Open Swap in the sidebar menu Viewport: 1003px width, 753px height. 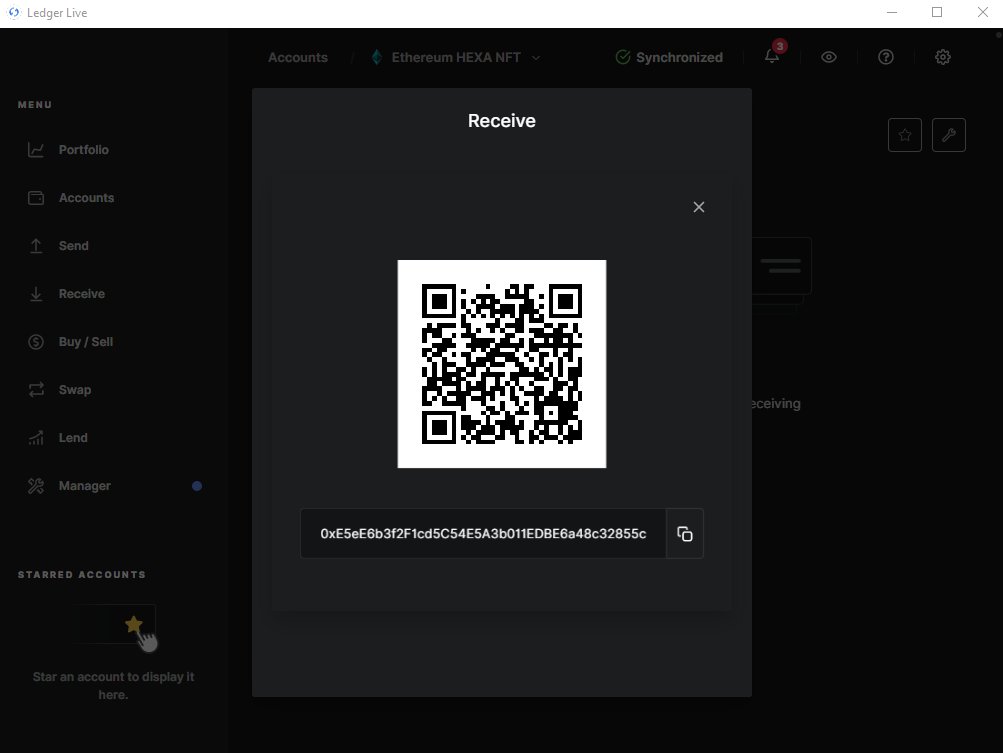[x=75, y=390]
